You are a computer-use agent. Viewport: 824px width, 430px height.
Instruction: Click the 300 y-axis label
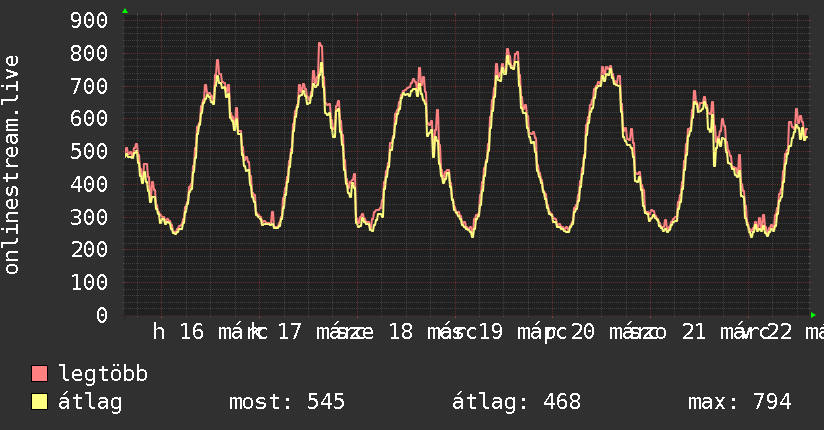(90, 217)
